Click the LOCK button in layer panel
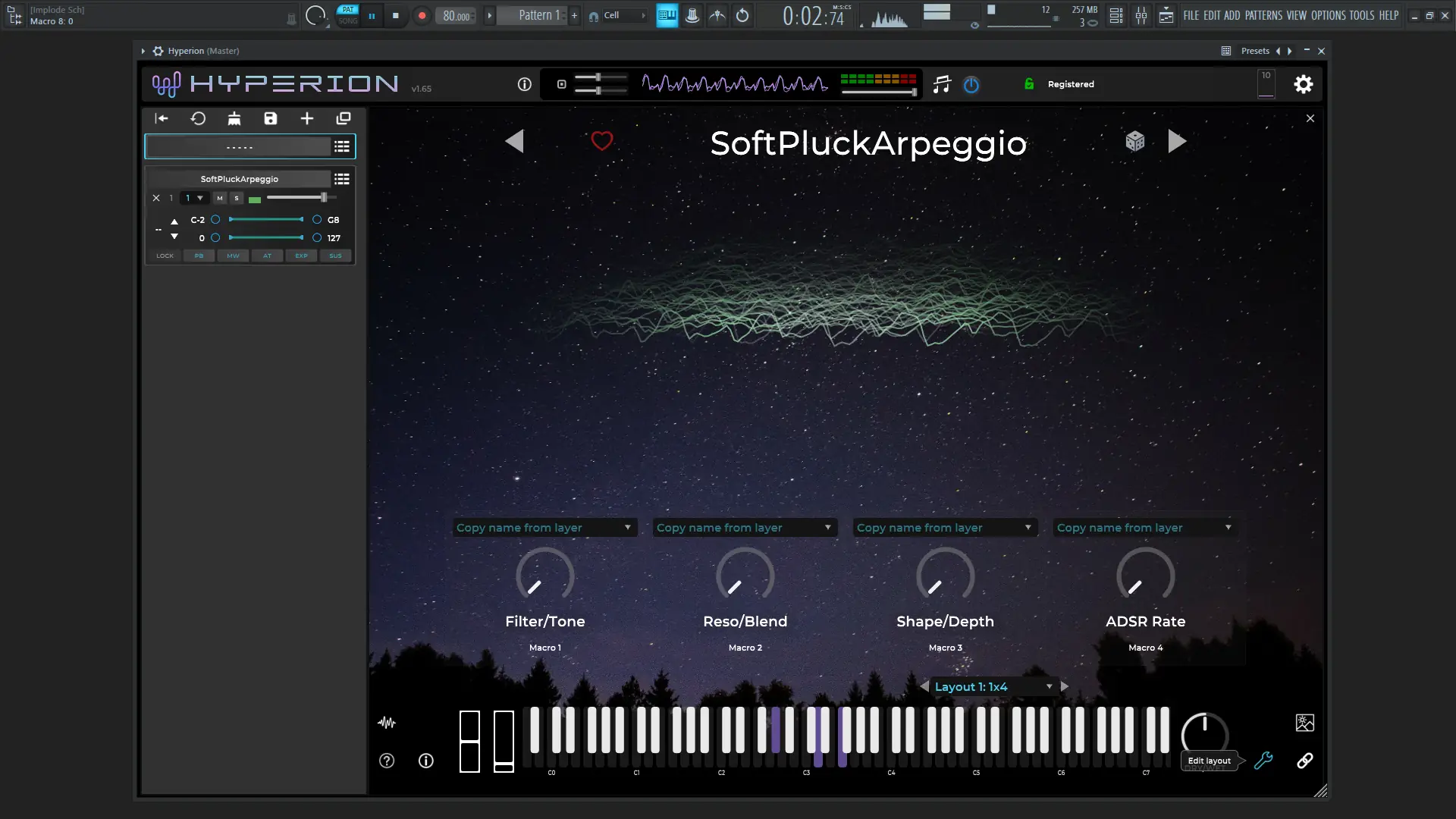The height and width of the screenshot is (819, 1456). tap(165, 256)
